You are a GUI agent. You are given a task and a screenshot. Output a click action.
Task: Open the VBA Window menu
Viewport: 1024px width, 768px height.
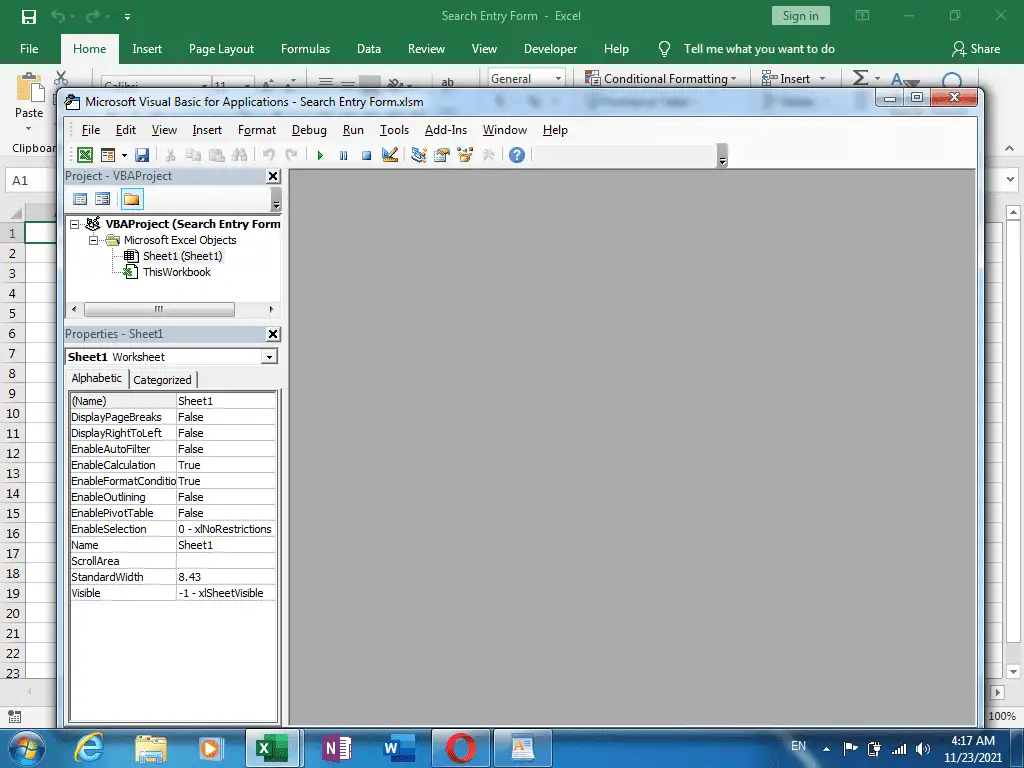click(505, 130)
